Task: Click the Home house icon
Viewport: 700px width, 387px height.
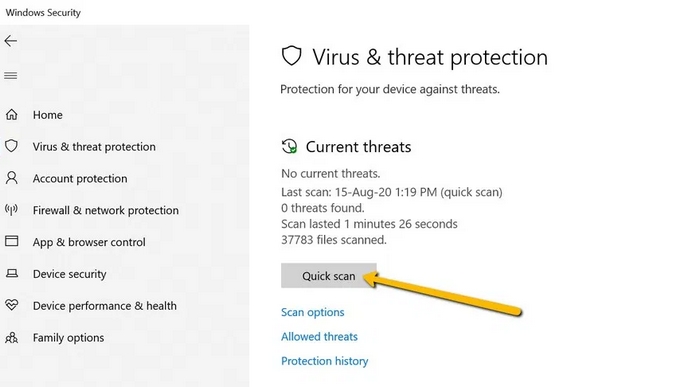Action: click(12, 115)
